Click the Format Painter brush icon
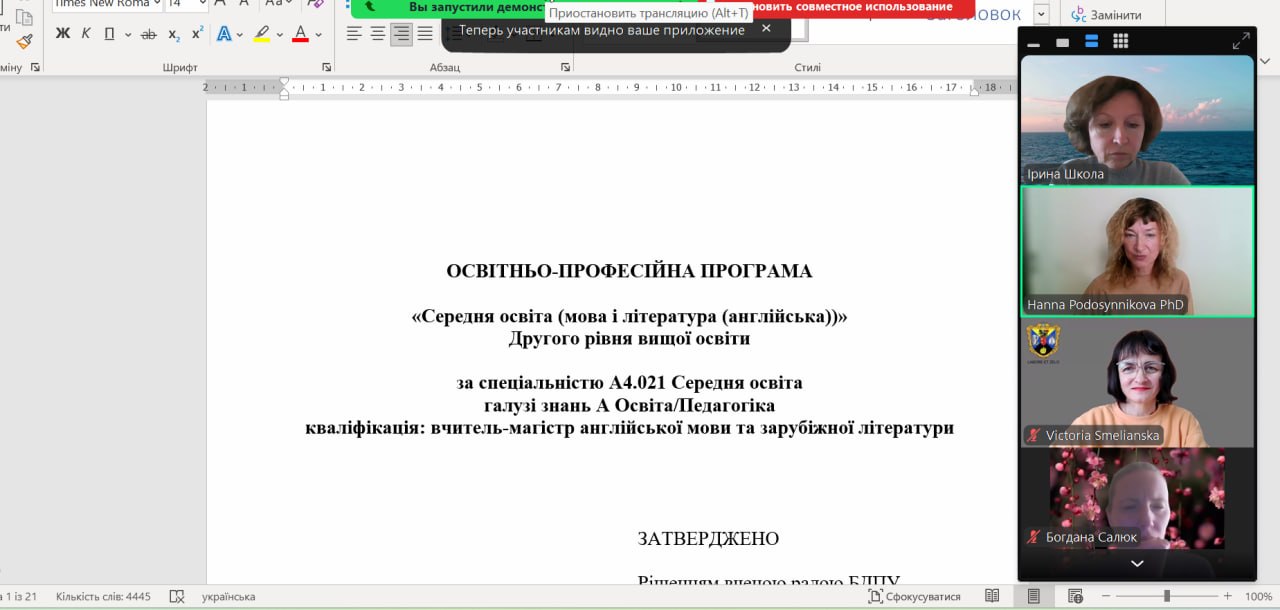The image size is (1280, 610). [x=24, y=42]
